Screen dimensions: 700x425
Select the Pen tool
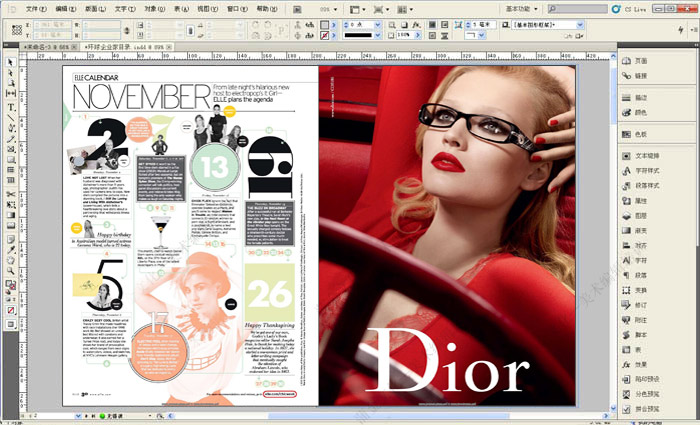(11, 128)
